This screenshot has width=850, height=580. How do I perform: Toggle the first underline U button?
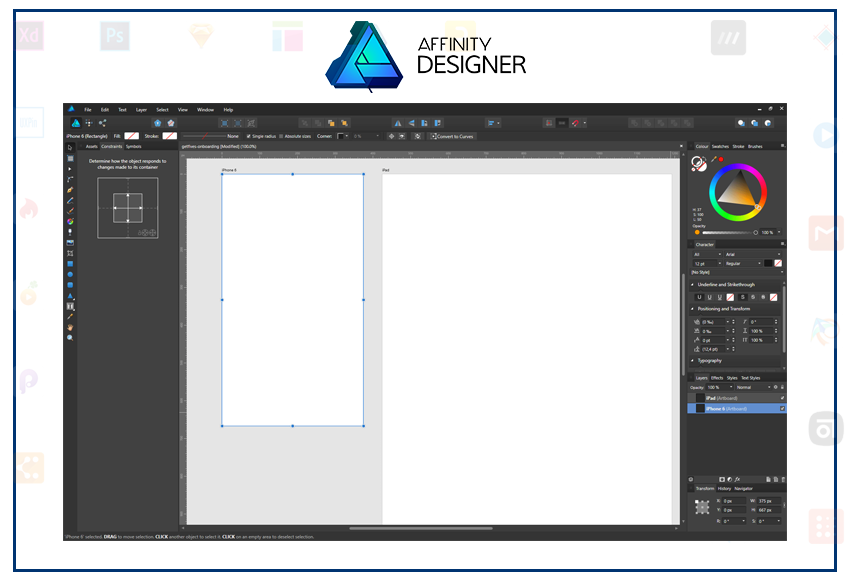(x=699, y=297)
